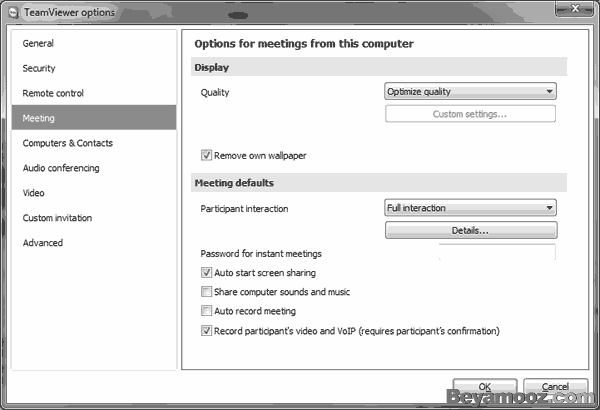The image size is (600, 410).
Task: Open the Participant interaction dropdown
Action: tap(470, 208)
